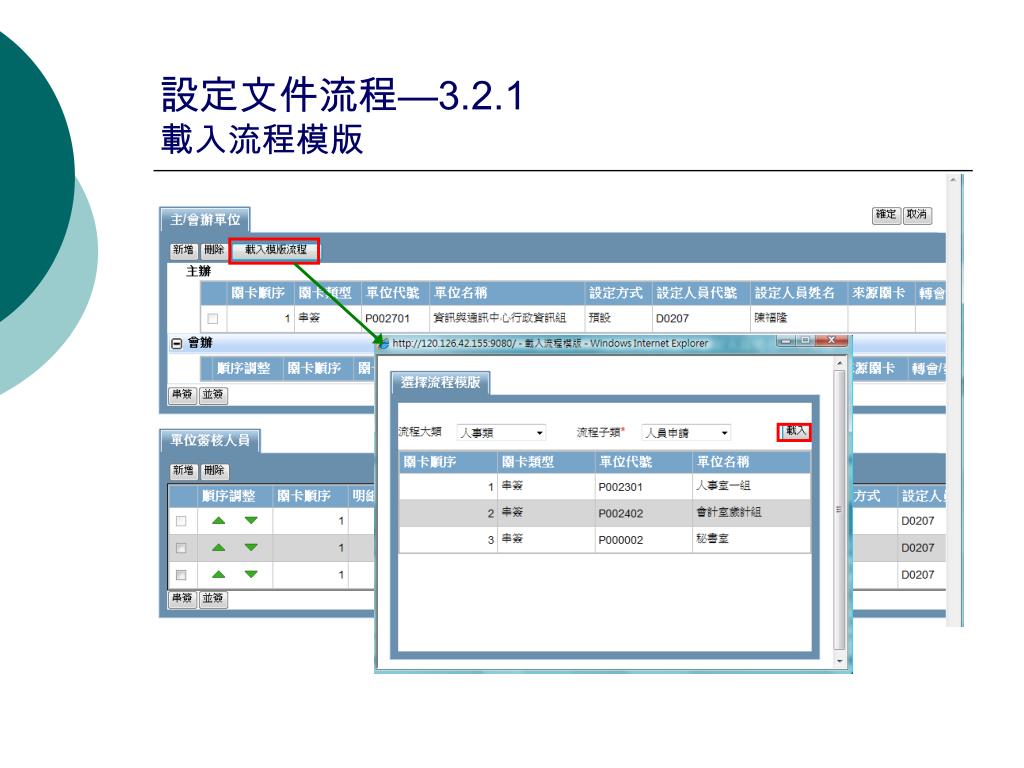Click 關卡類型 header in popup table
1024x768 pixels.
point(546,462)
